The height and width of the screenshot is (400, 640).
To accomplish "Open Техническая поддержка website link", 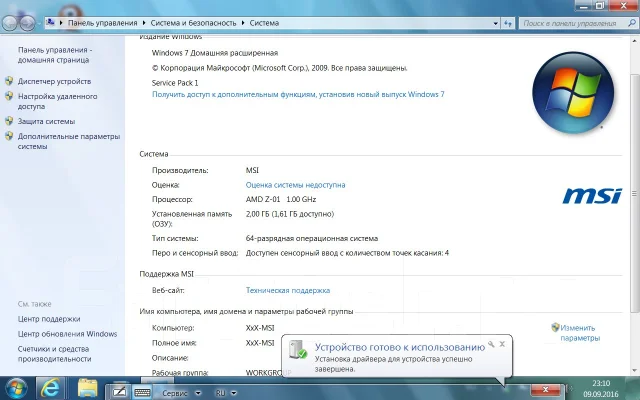I will point(288,290).
